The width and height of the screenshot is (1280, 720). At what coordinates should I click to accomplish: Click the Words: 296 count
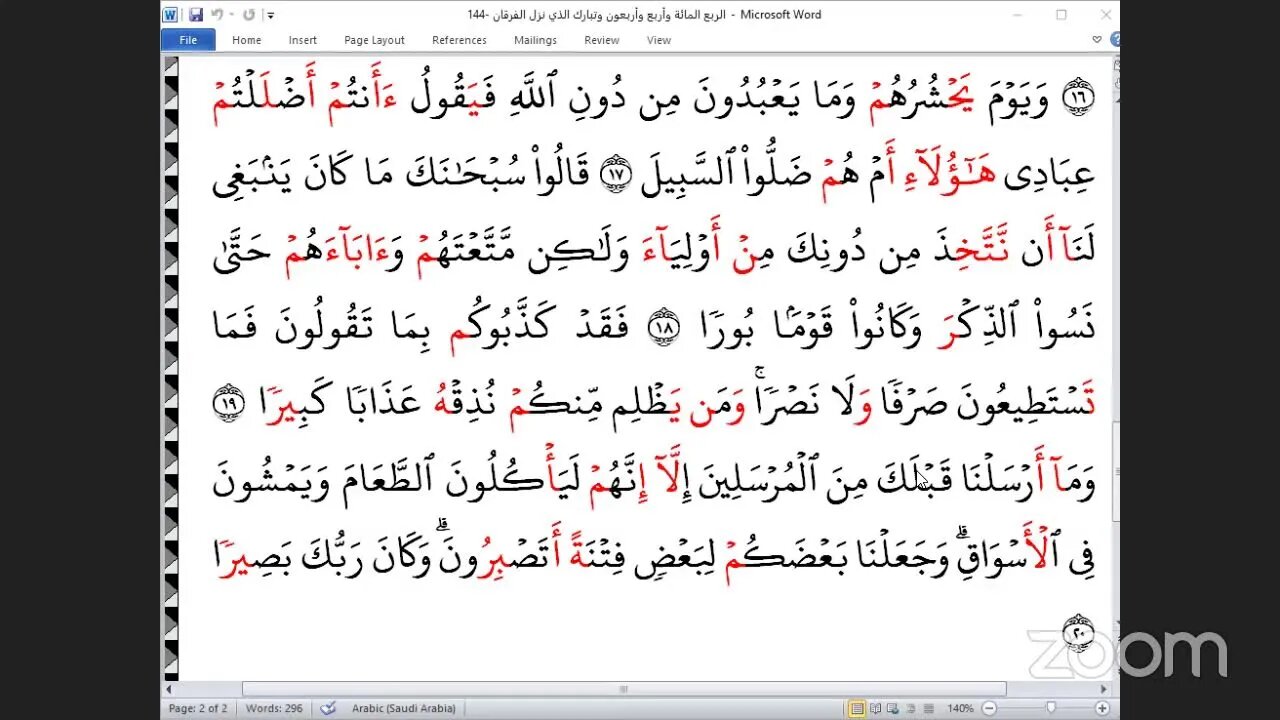(275, 708)
